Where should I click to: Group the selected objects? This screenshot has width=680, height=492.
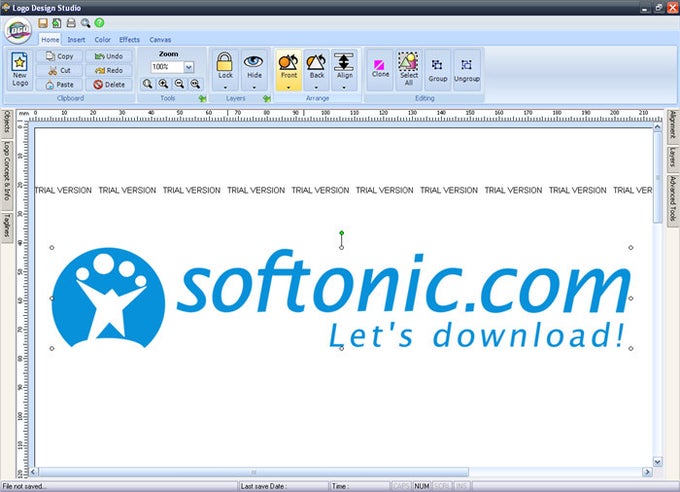coord(438,69)
